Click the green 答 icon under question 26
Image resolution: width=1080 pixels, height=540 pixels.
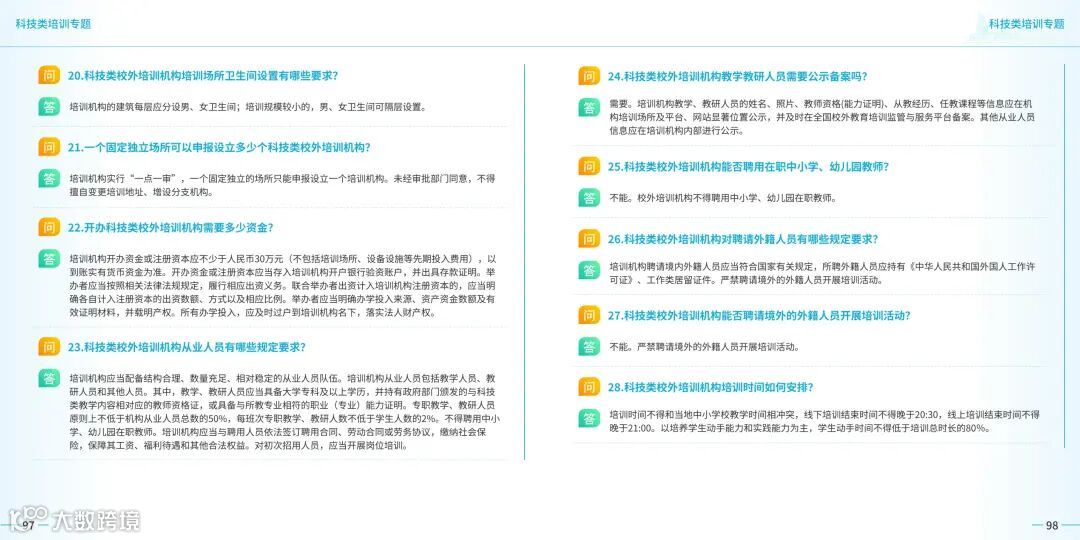click(588, 270)
